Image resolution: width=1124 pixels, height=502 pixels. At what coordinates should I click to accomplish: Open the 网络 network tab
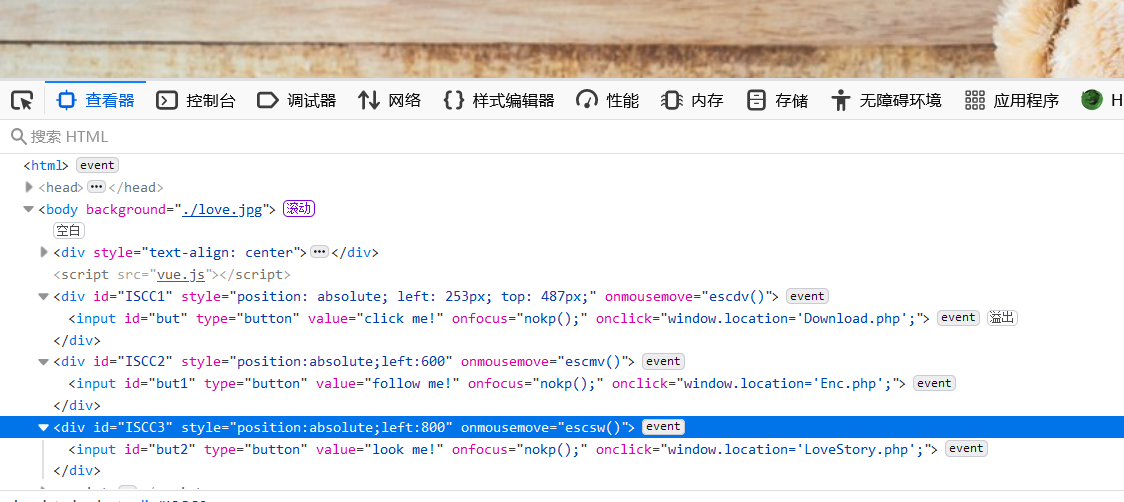point(389,100)
